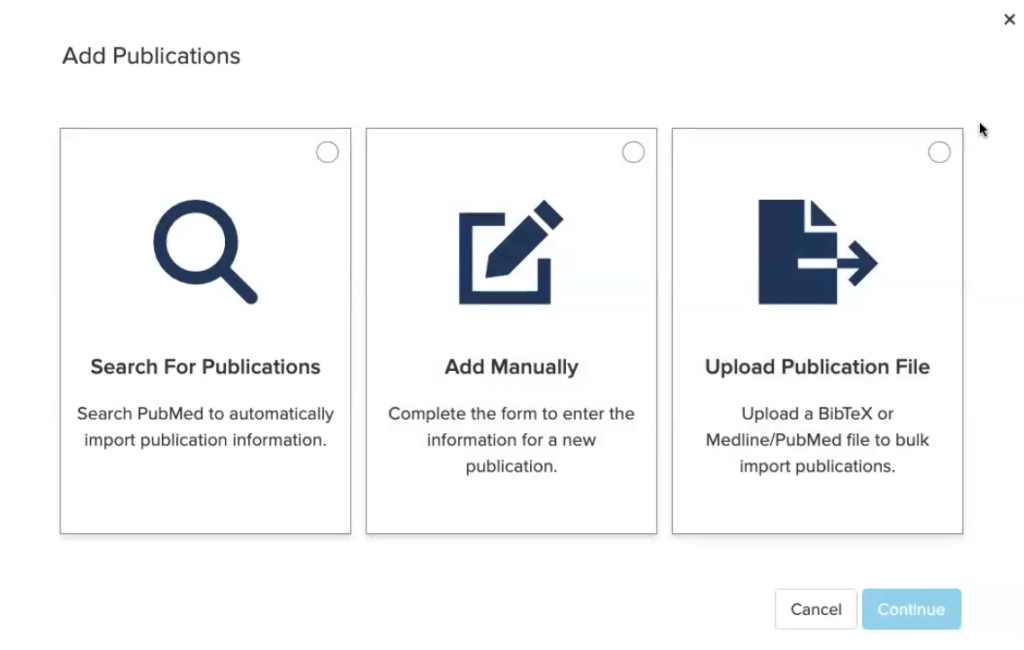Click the Upload Publication File title

tap(817, 366)
